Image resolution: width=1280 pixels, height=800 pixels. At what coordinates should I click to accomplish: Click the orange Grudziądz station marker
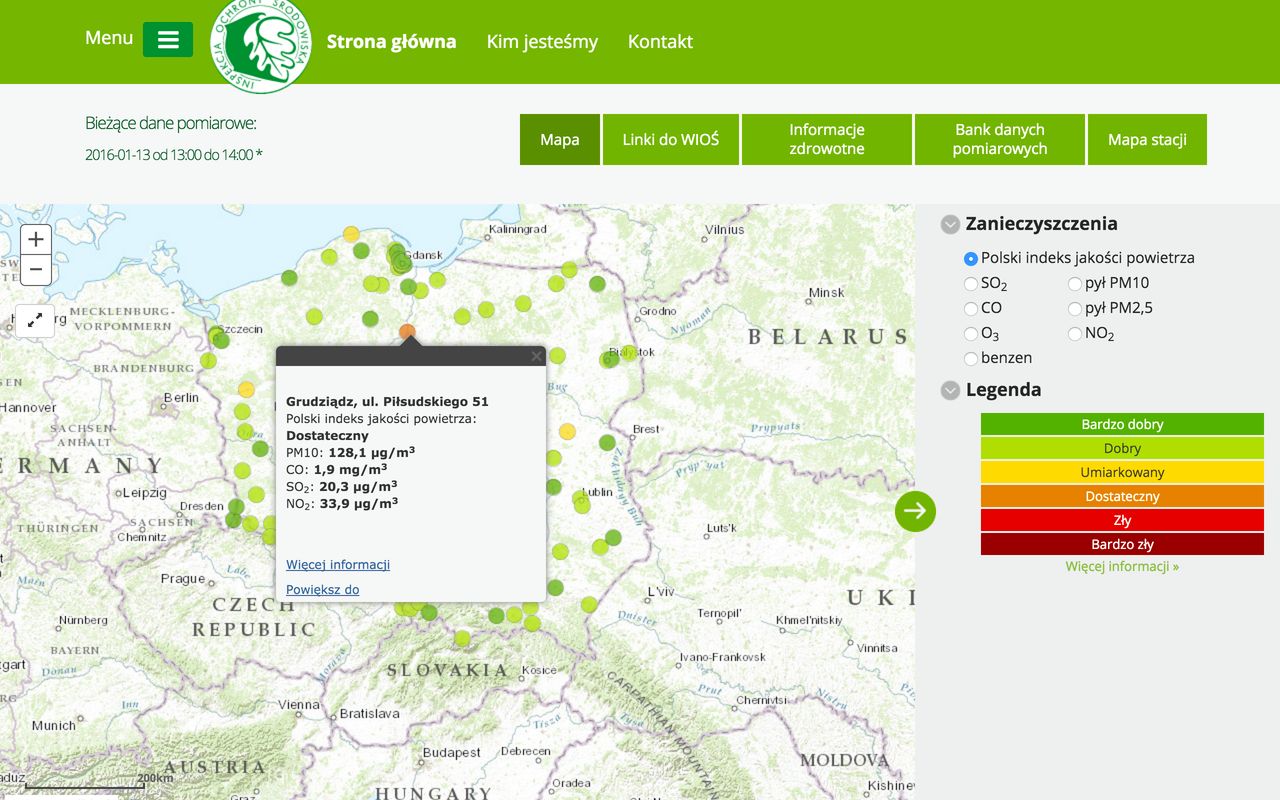coord(407,331)
